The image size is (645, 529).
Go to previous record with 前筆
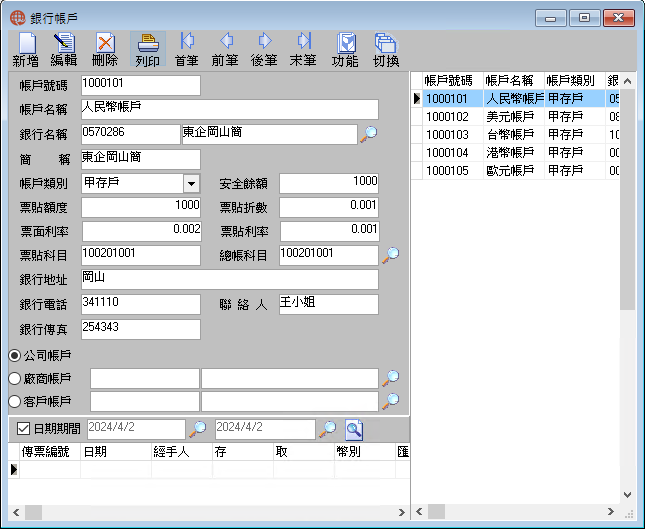click(x=225, y=49)
